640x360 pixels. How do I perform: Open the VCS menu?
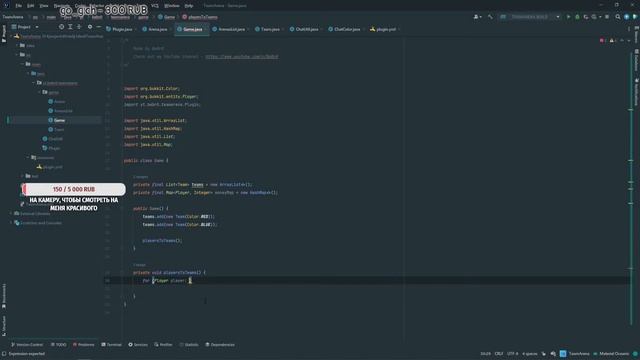[155, 6]
